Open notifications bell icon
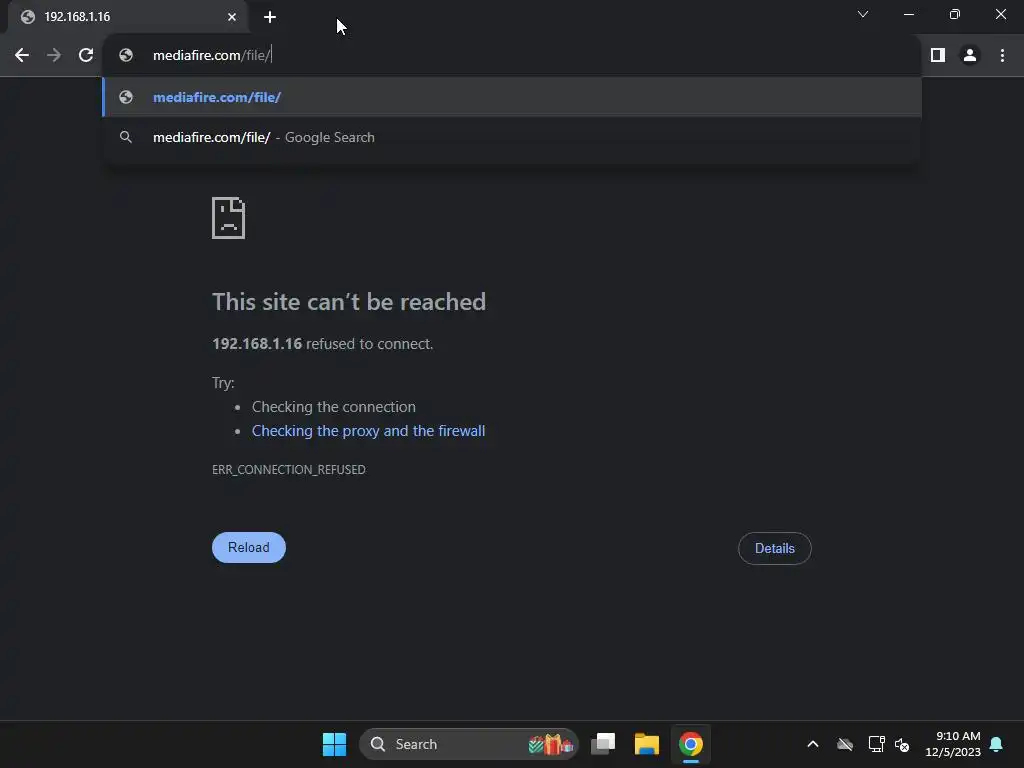Image resolution: width=1024 pixels, height=768 pixels. point(996,744)
